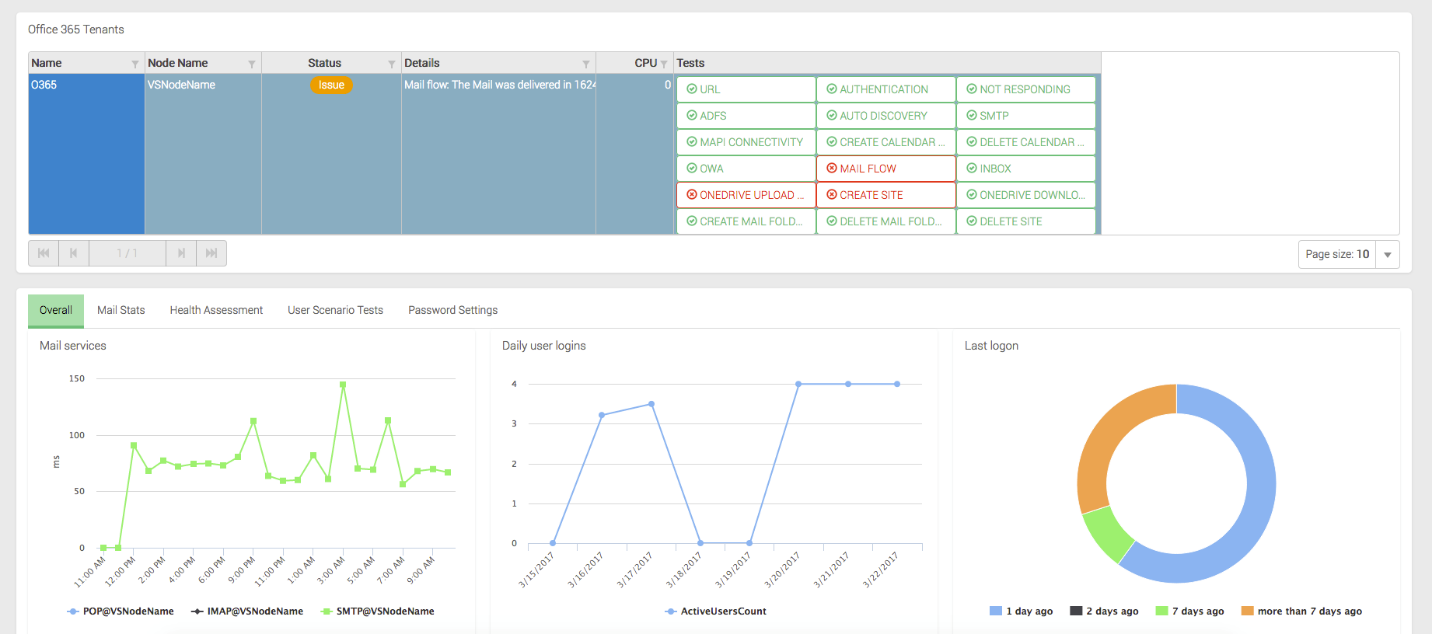Toggle the IMAP@VSNodeName series in the legend
The image size is (1432, 634).
pos(249,611)
